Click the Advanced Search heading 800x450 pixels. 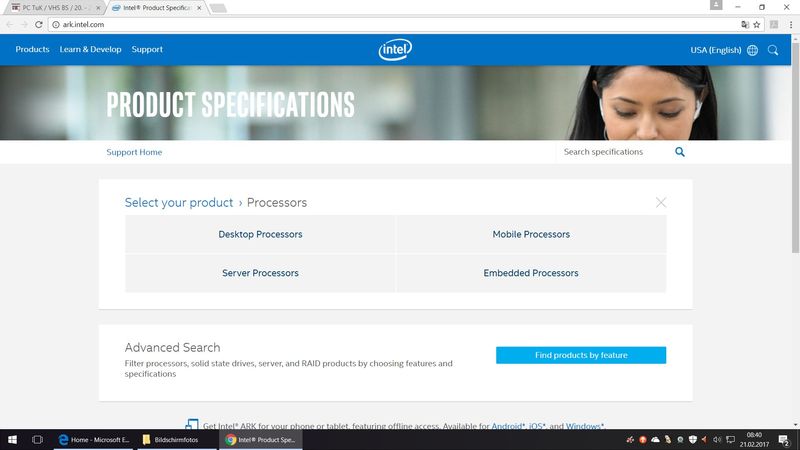tap(172, 347)
